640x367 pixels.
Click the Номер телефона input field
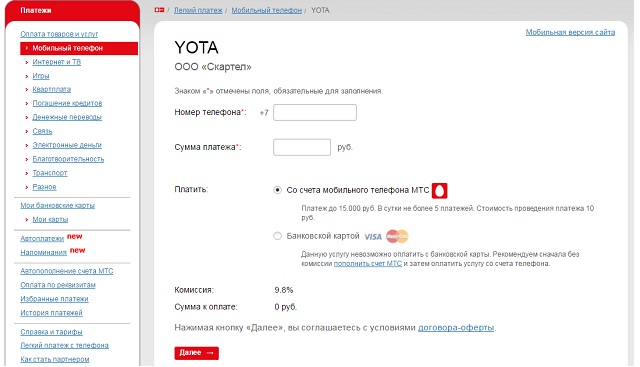pos(315,113)
